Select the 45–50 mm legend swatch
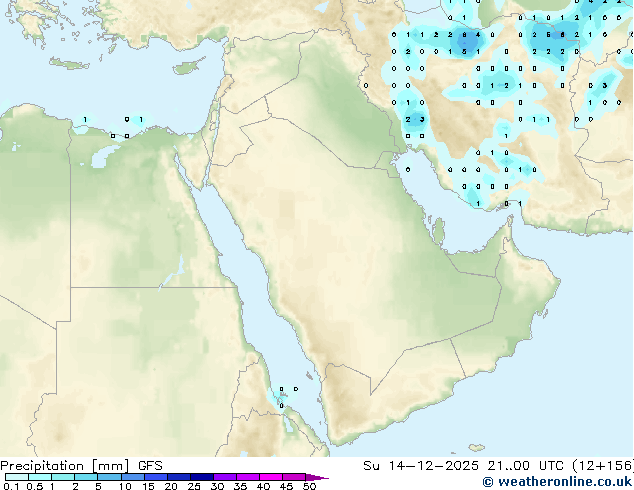 pos(294,477)
